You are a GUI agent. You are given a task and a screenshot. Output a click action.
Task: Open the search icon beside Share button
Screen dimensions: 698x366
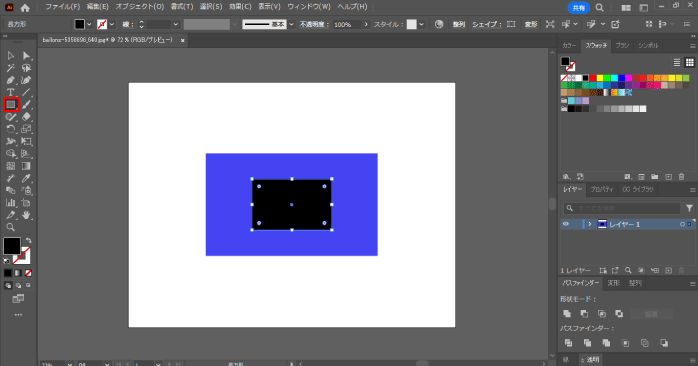(x=600, y=8)
